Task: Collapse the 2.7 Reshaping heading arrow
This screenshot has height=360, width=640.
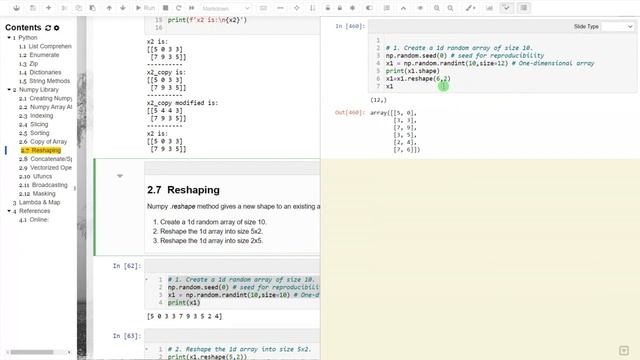Action: 120,176
